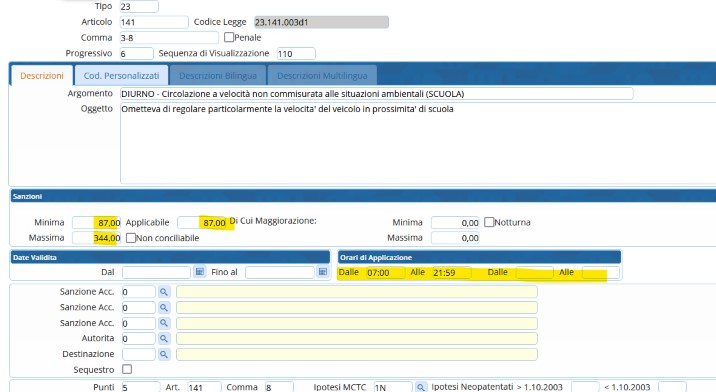Select the Comma field showing 3-8

coord(169,37)
